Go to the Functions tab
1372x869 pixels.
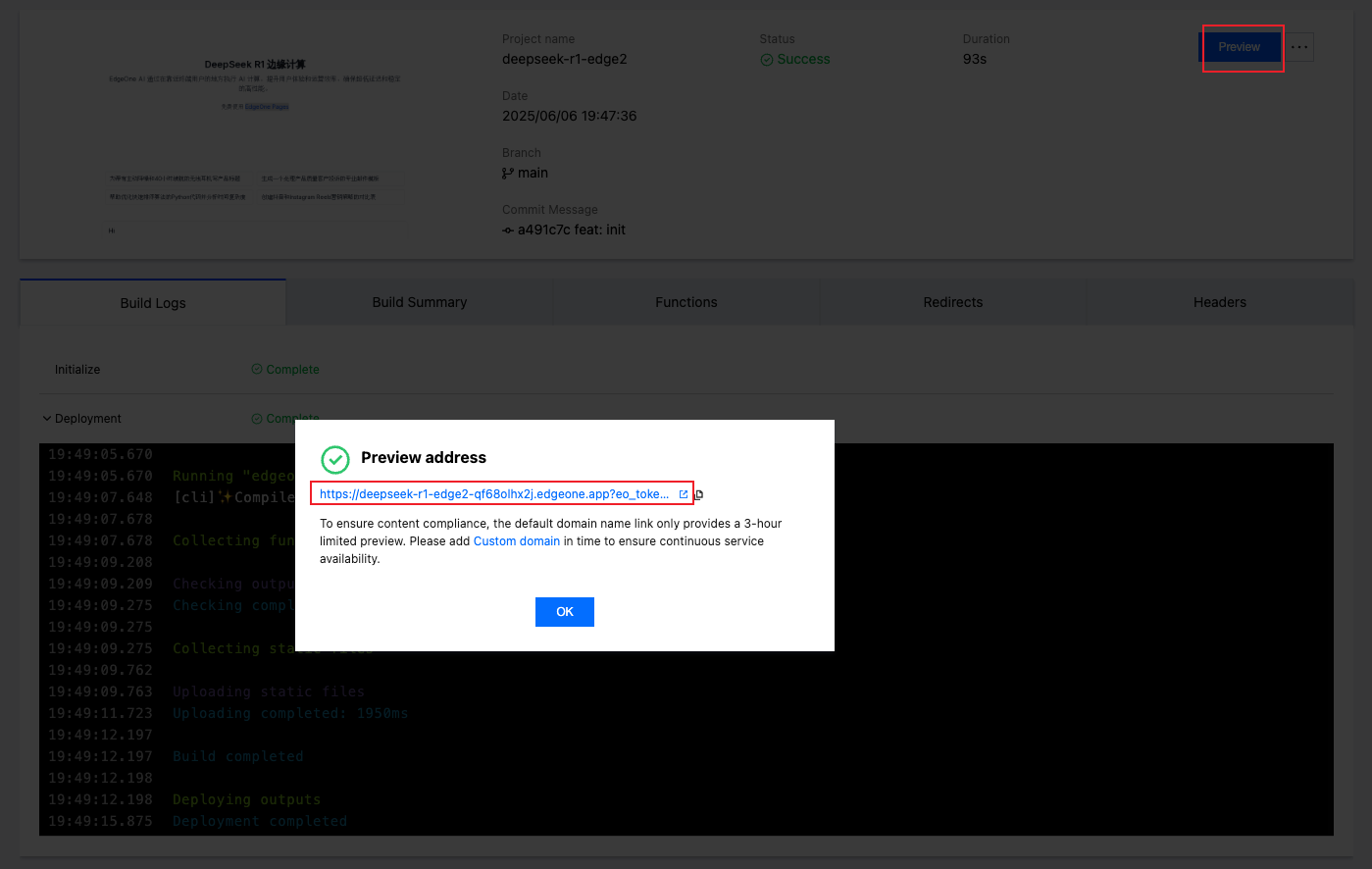pos(686,302)
